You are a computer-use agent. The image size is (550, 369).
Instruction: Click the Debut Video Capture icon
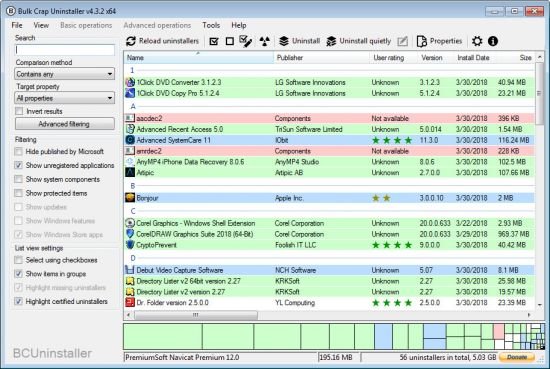pos(130,270)
